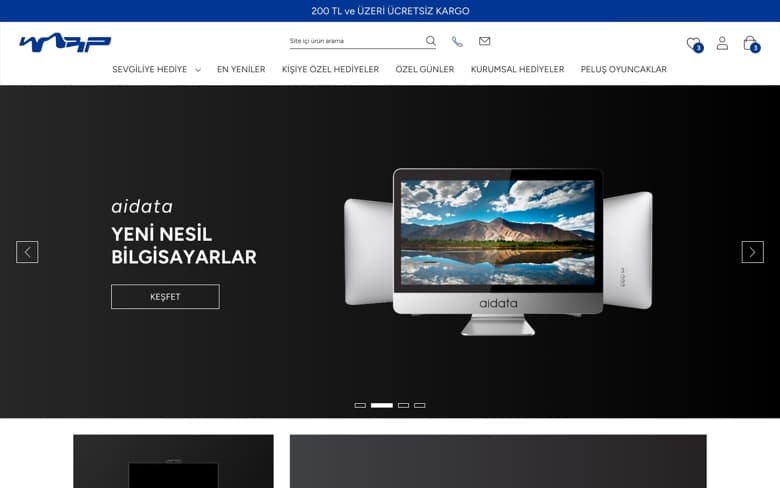Open the KURUMSAL HEDİYELER menu

[x=517, y=69]
